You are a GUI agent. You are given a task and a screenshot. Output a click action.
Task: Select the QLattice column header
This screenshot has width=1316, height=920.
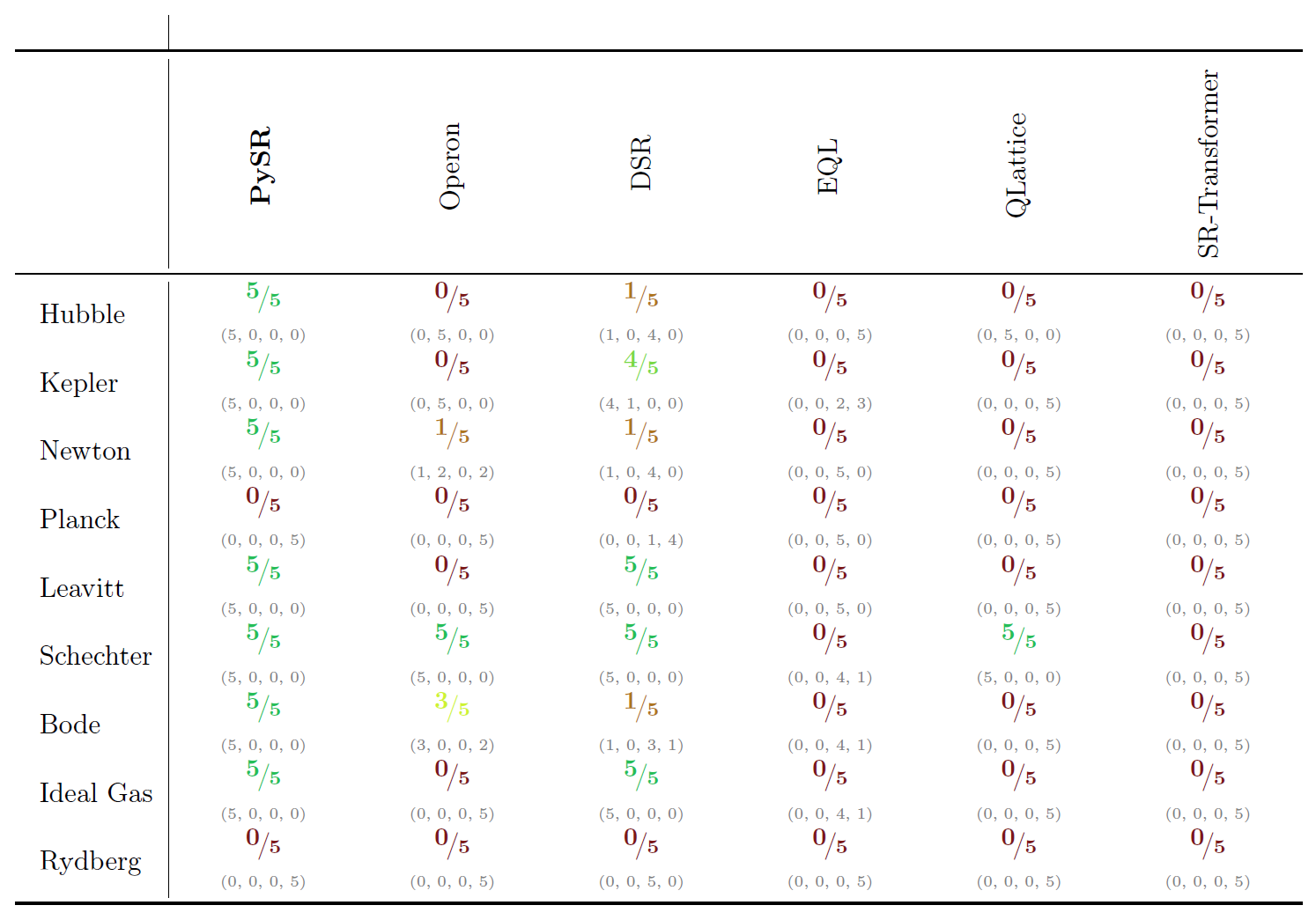point(1017,165)
